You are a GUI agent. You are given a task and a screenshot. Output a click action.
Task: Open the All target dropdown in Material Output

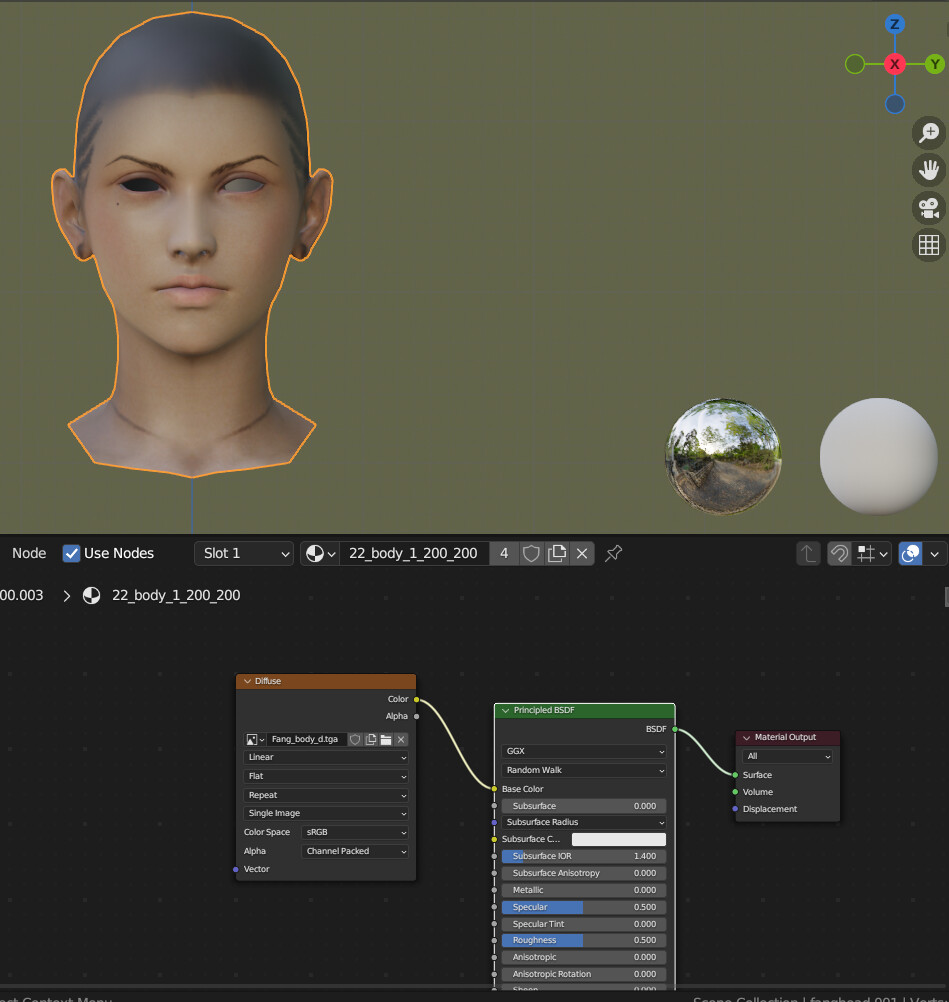pyautogui.click(x=787, y=757)
